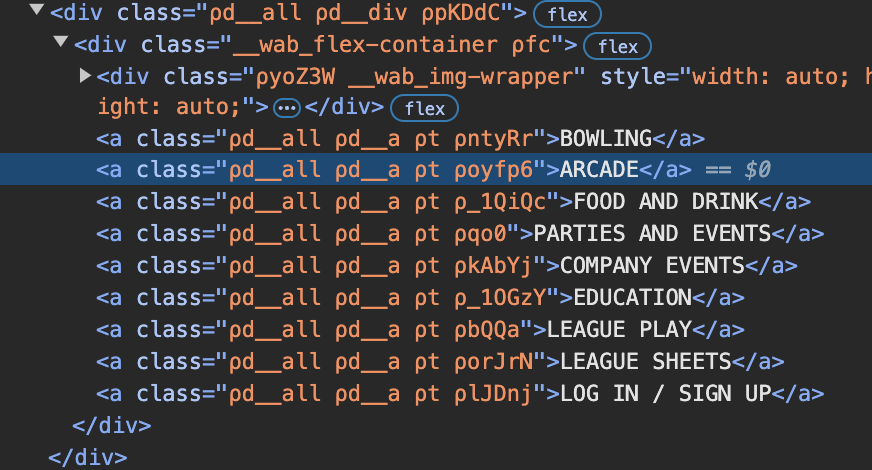
Task: Select the PARTIES AND EVENTS anchor
Action: [x=652, y=233]
